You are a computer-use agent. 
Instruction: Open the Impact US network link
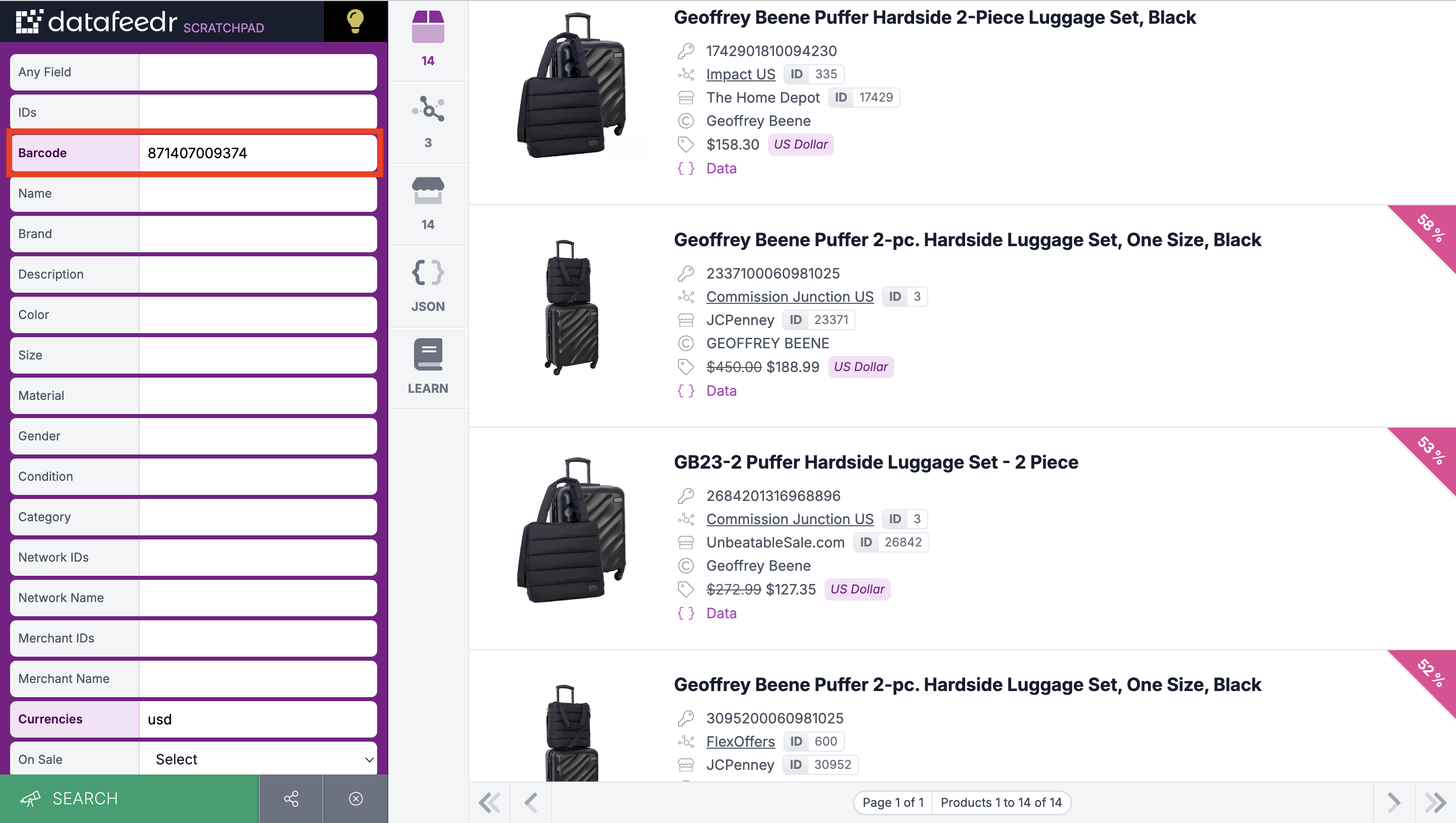[x=741, y=74]
